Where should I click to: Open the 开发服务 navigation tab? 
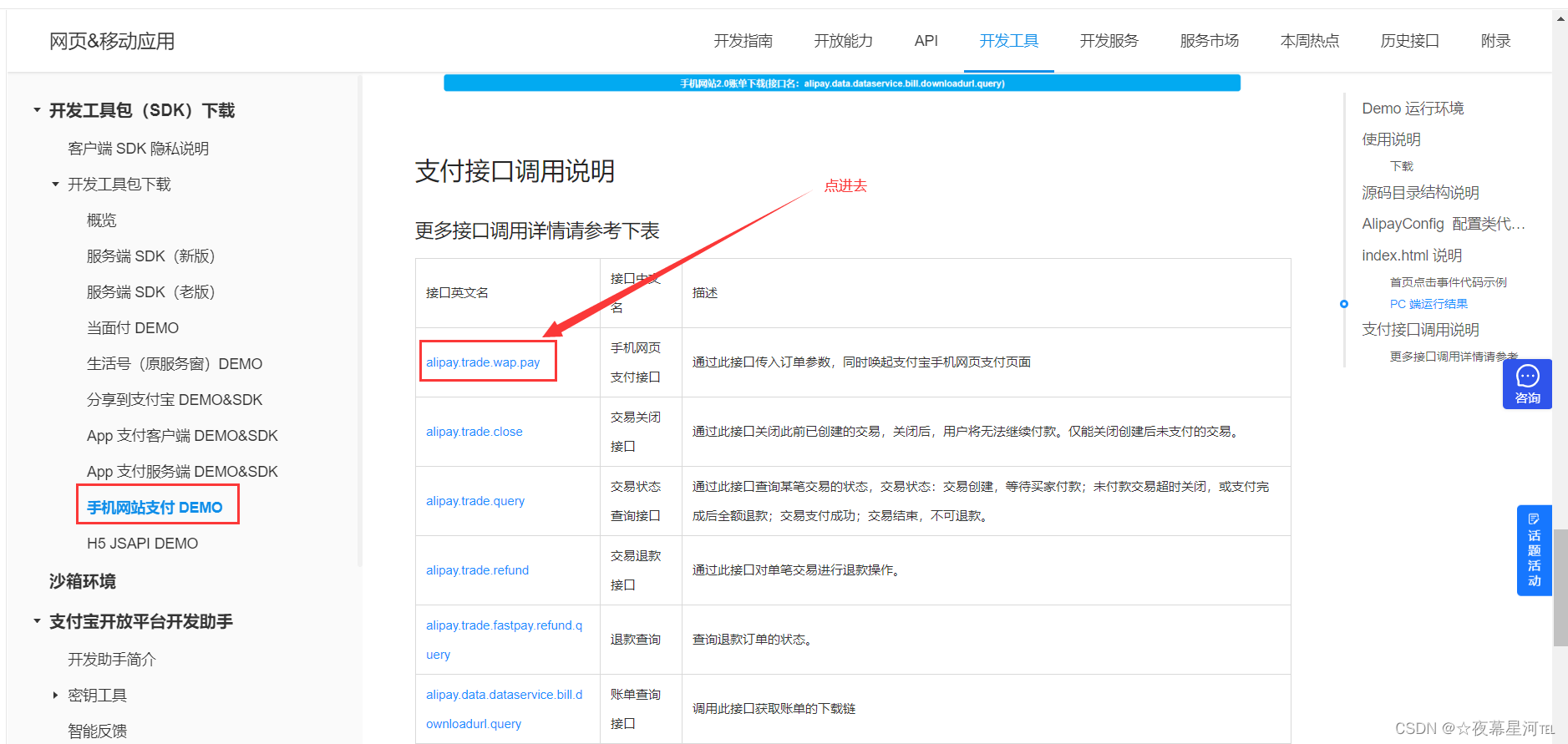1109,41
